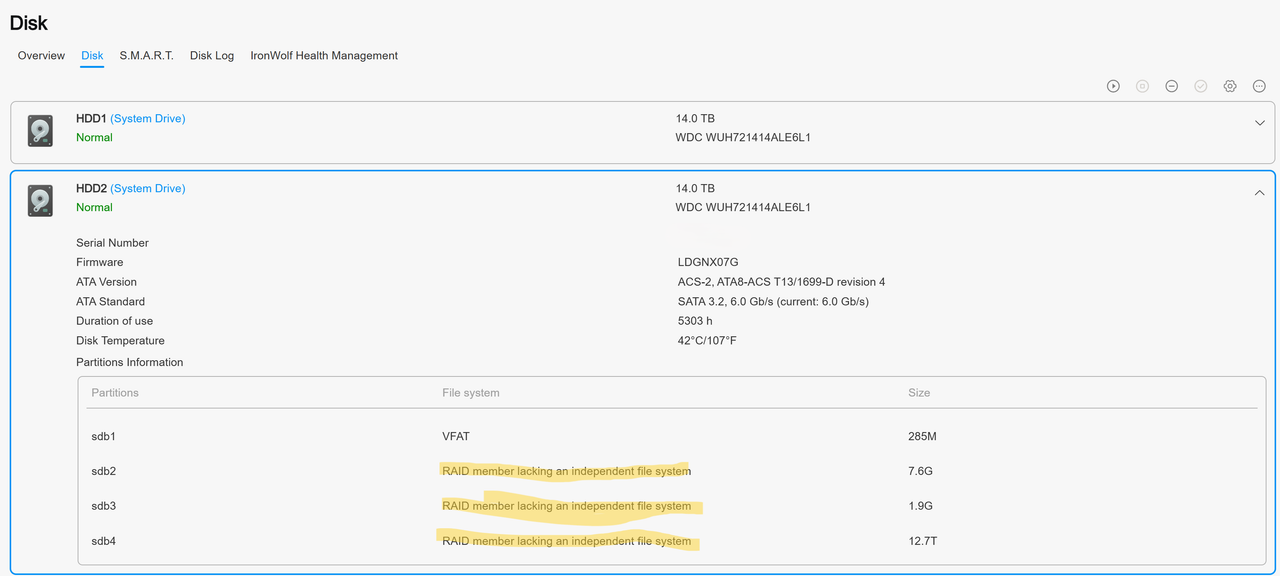The image size is (1280, 576).
Task: Click HDD1's Normal status text
Action: [x=94, y=138]
